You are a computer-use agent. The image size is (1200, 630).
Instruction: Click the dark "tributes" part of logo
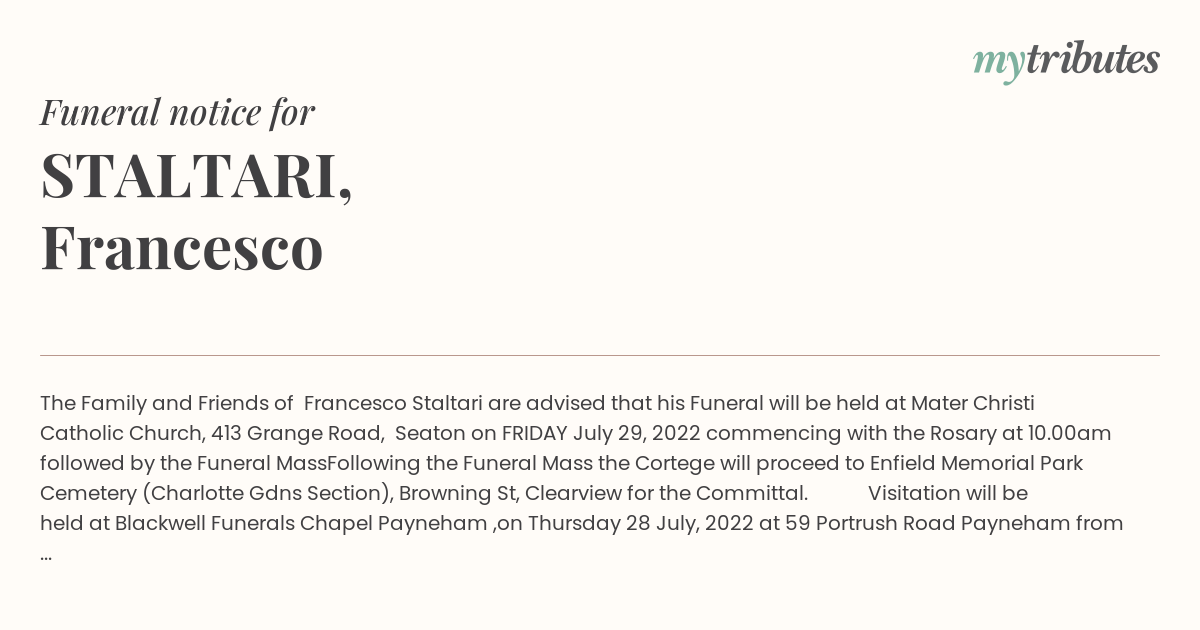[1093, 59]
